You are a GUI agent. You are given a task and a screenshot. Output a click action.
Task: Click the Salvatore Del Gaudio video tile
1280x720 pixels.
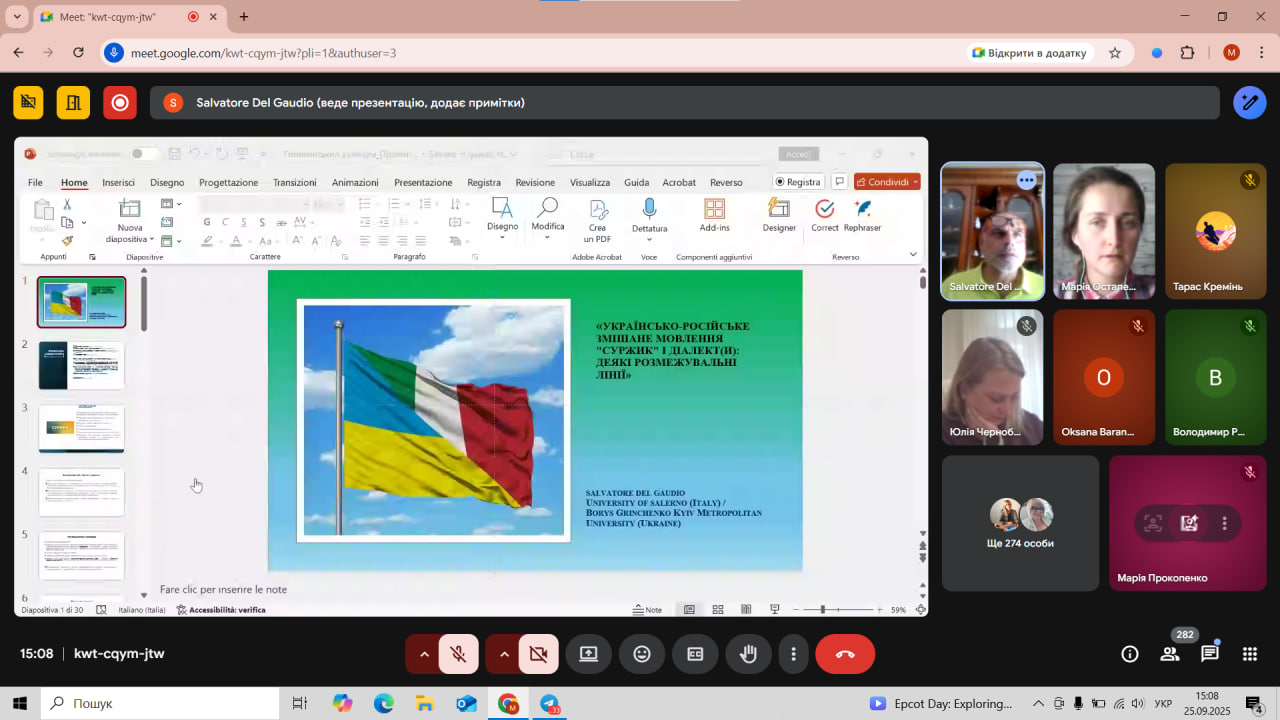(992, 232)
